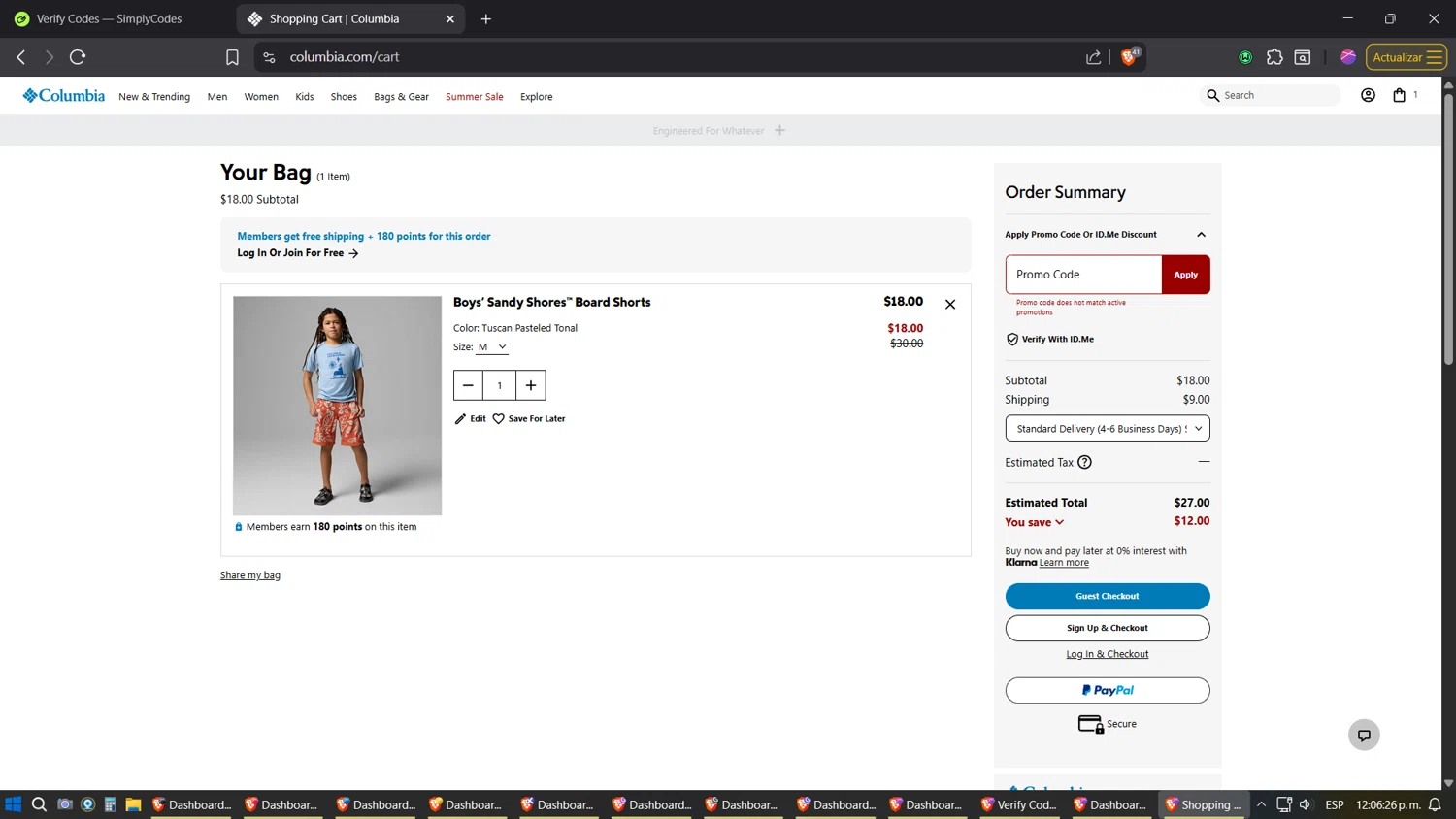1456x819 pixels.
Task: Click Klarna Learn more link
Action: (x=1064, y=563)
